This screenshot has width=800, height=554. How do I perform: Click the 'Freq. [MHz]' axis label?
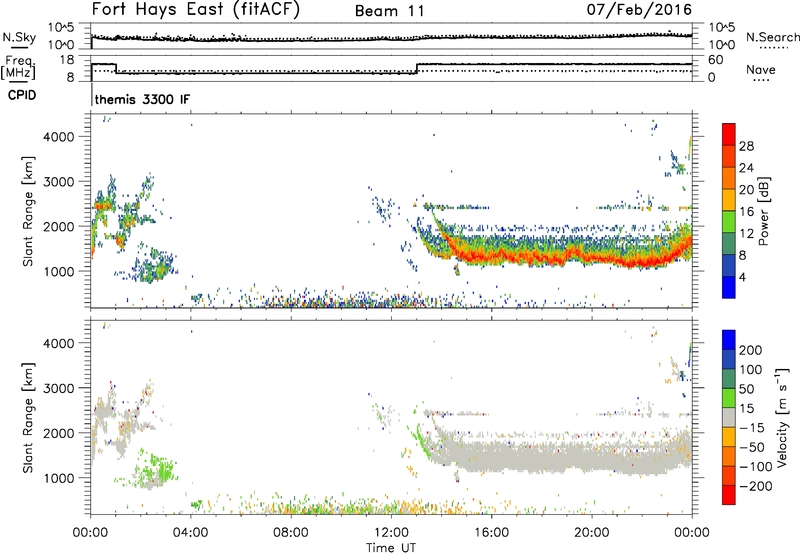tap(18, 68)
